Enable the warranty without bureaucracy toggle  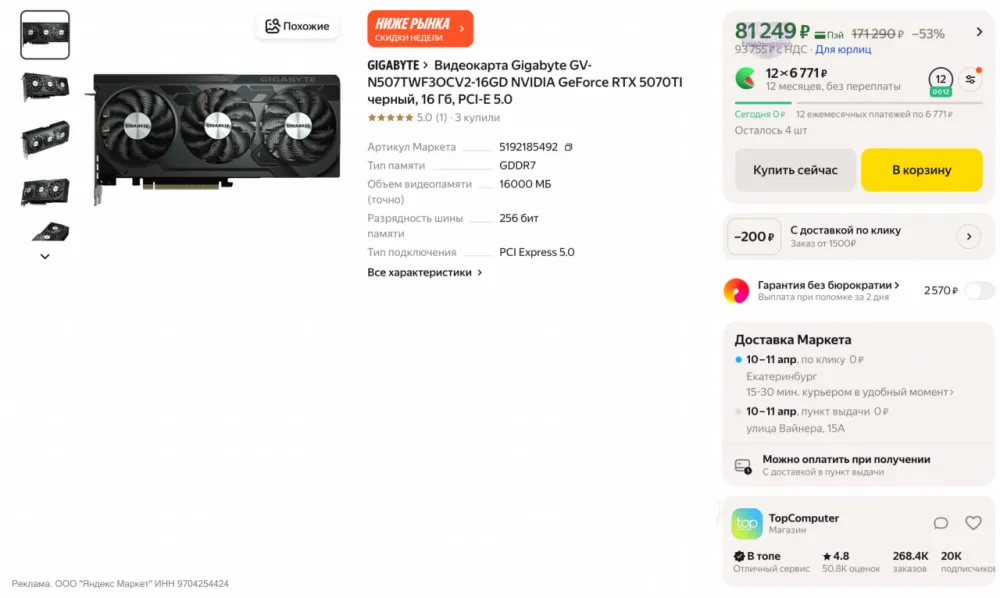click(x=979, y=291)
